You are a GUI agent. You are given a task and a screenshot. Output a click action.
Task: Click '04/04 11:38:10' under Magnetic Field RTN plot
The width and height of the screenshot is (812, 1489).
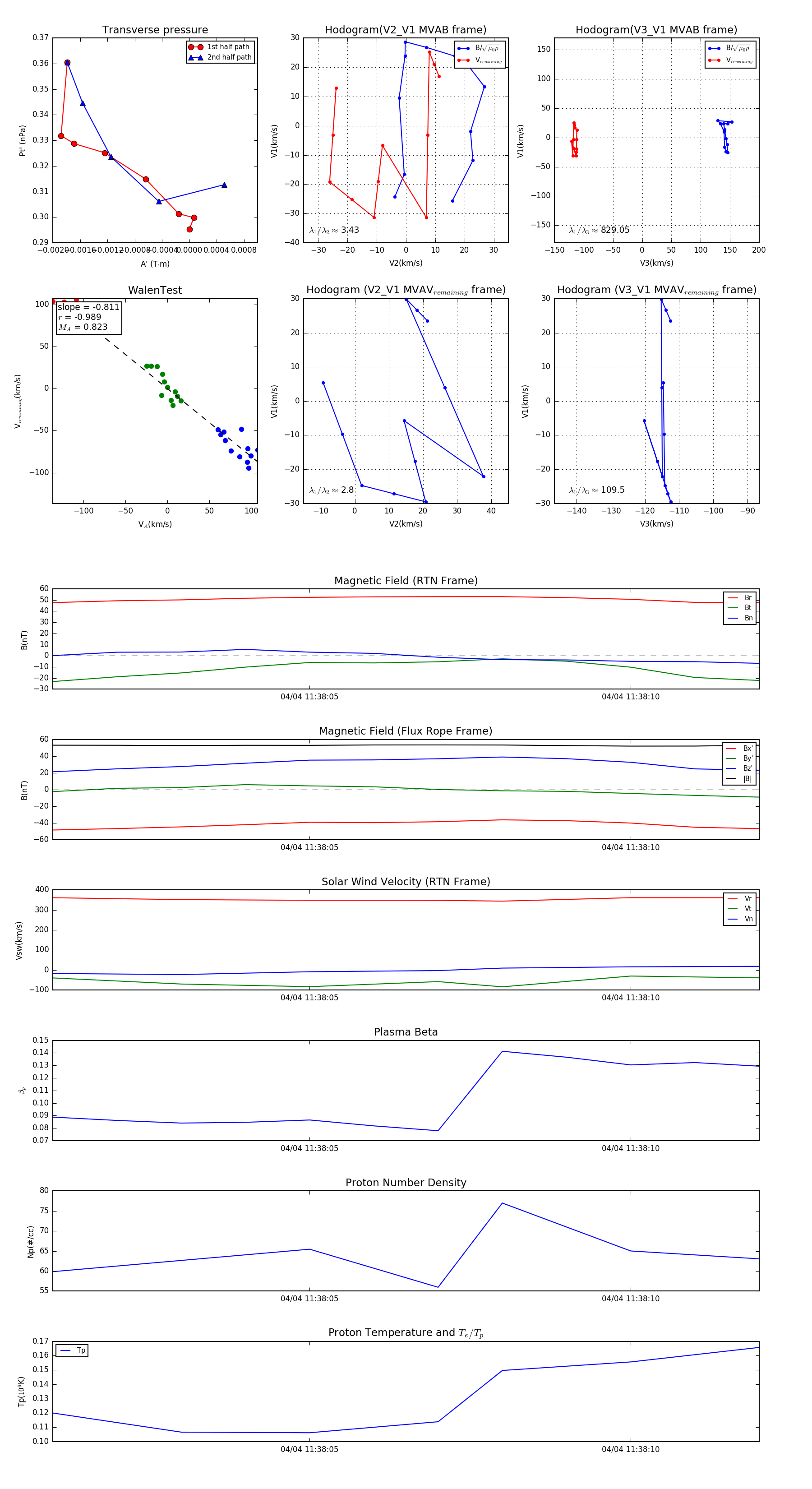click(x=631, y=697)
